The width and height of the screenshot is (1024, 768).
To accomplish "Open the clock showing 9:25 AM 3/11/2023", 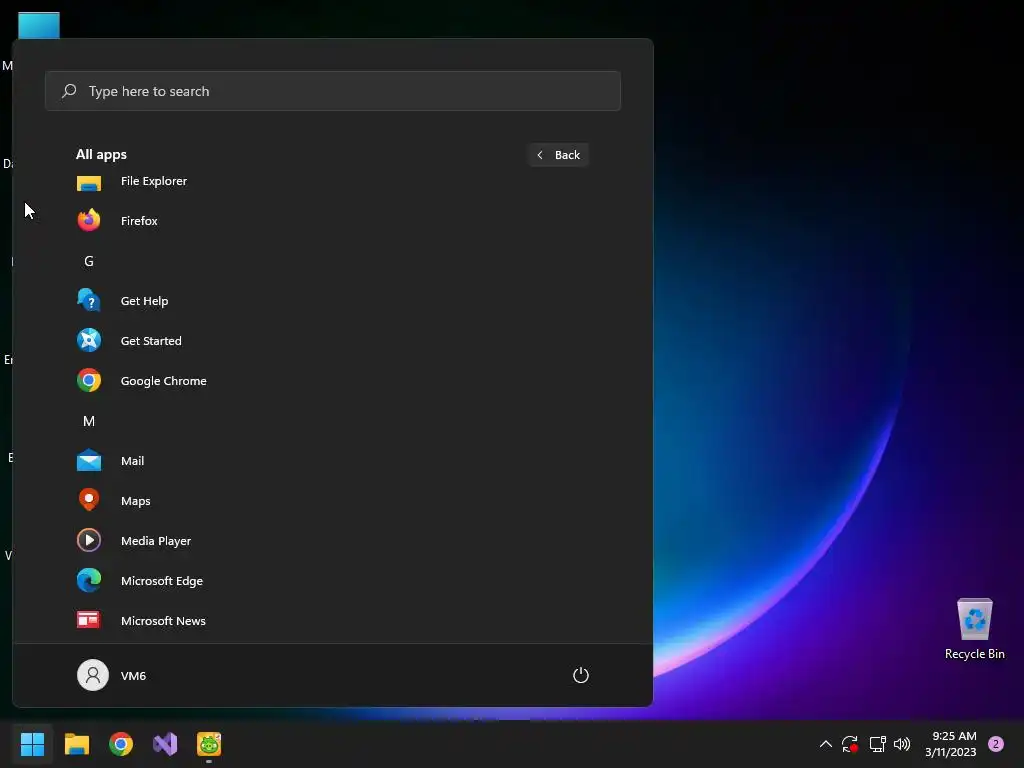I will (x=951, y=744).
